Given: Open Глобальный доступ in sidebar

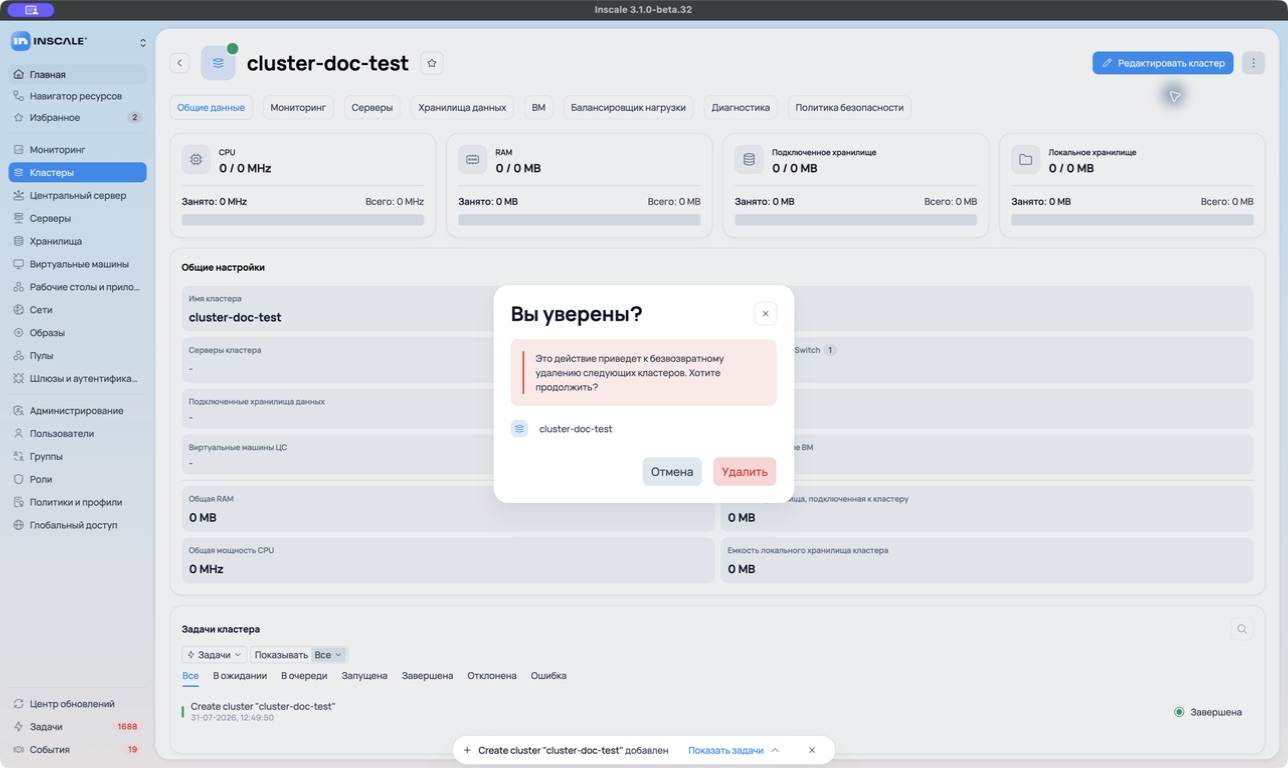Looking at the screenshot, I should click(77, 525).
